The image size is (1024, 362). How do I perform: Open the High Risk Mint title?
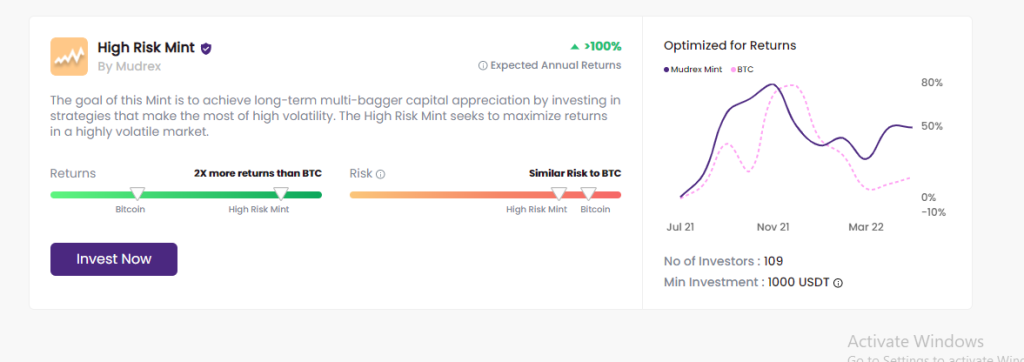pyautogui.click(x=146, y=48)
